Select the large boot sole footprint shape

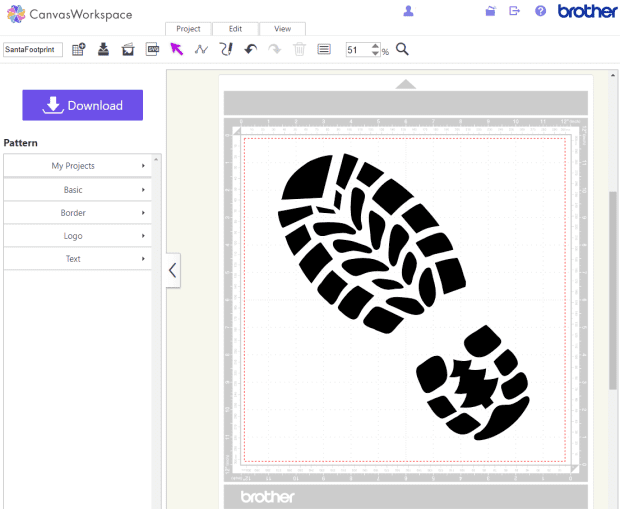click(372, 243)
